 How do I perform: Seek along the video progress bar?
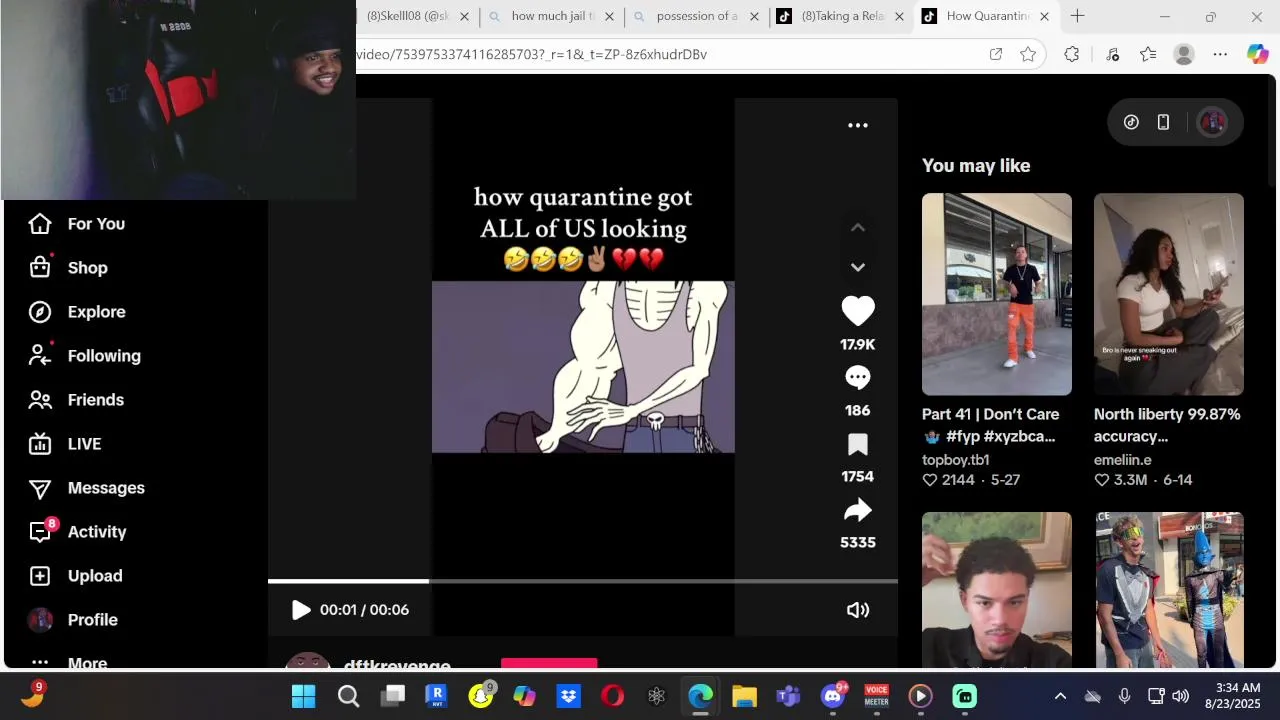[583, 581]
